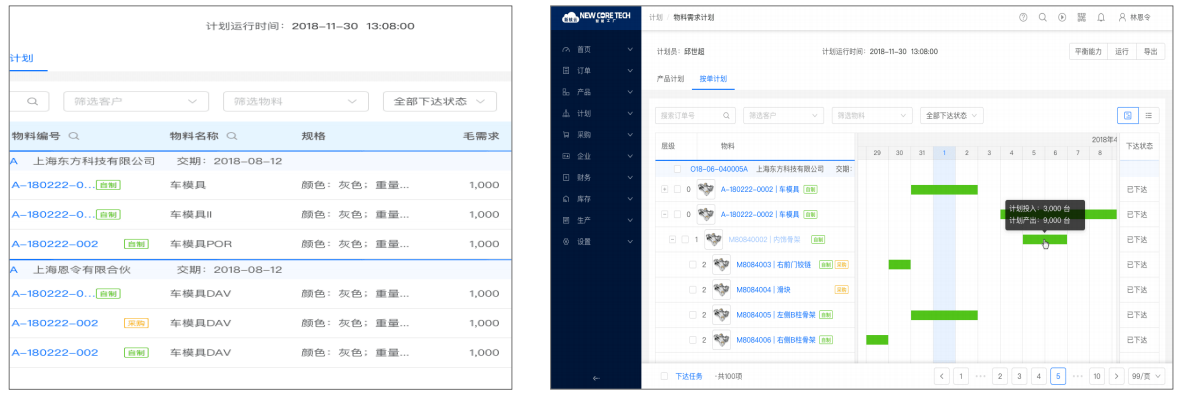Switch to Gantt chart view icon
Image resolution: width=1179 pixels, height=395 pixels.
pos(1127,115)
